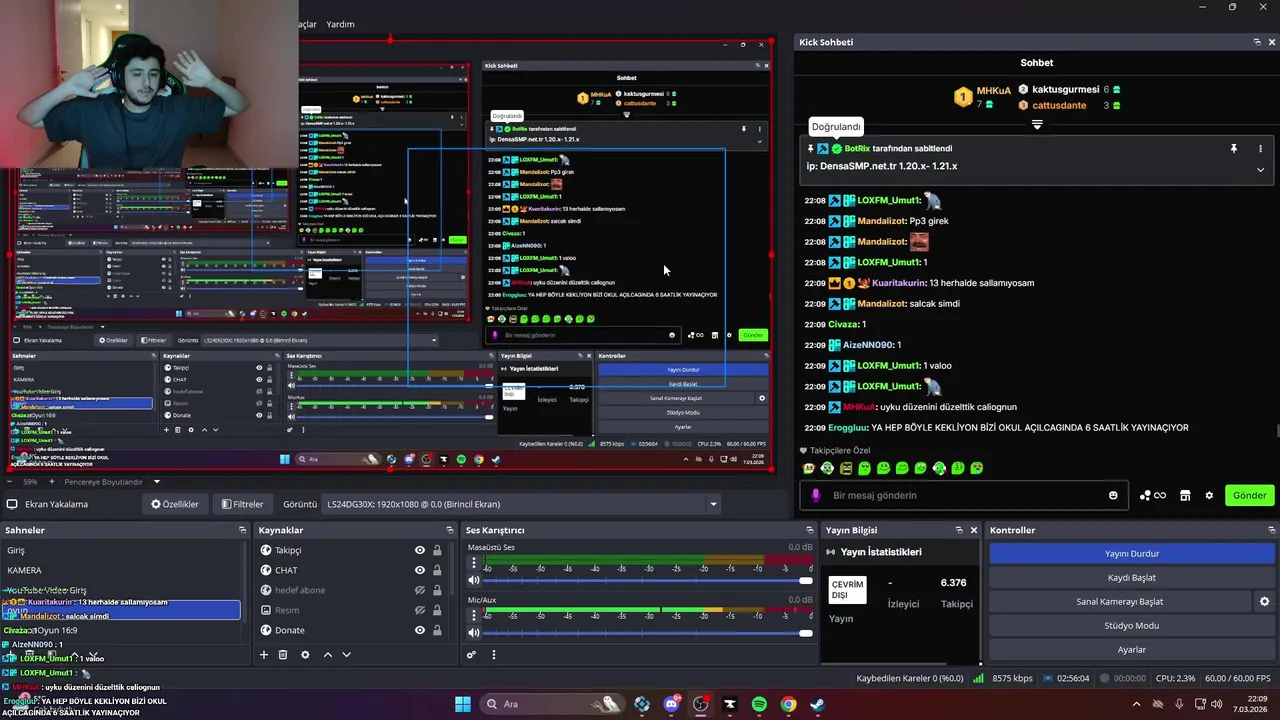Screen dimensions: 1280x720
Task: Open advanced audio properties gears icon
Action: 471,655
